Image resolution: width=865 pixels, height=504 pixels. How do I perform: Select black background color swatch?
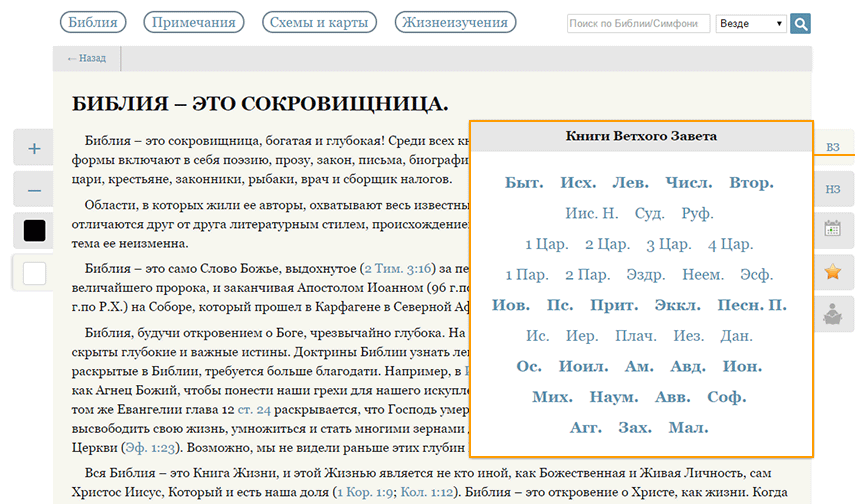[x=34, y=230]
